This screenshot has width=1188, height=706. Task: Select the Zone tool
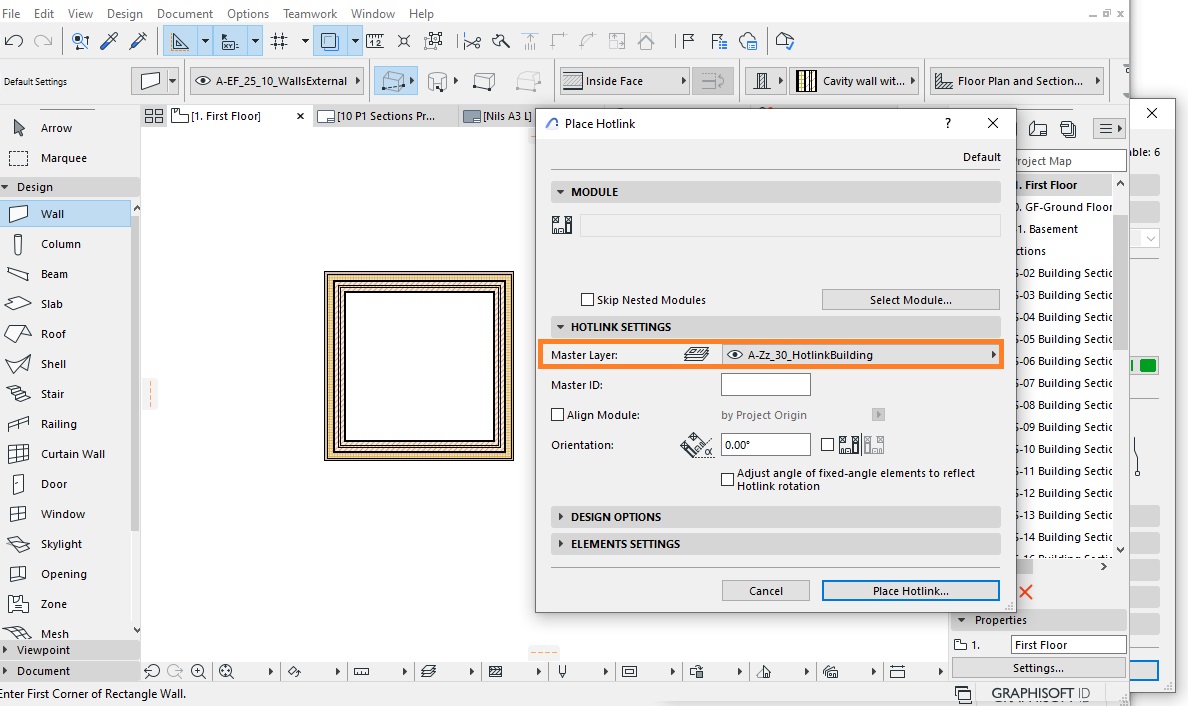tap(54, 604)
